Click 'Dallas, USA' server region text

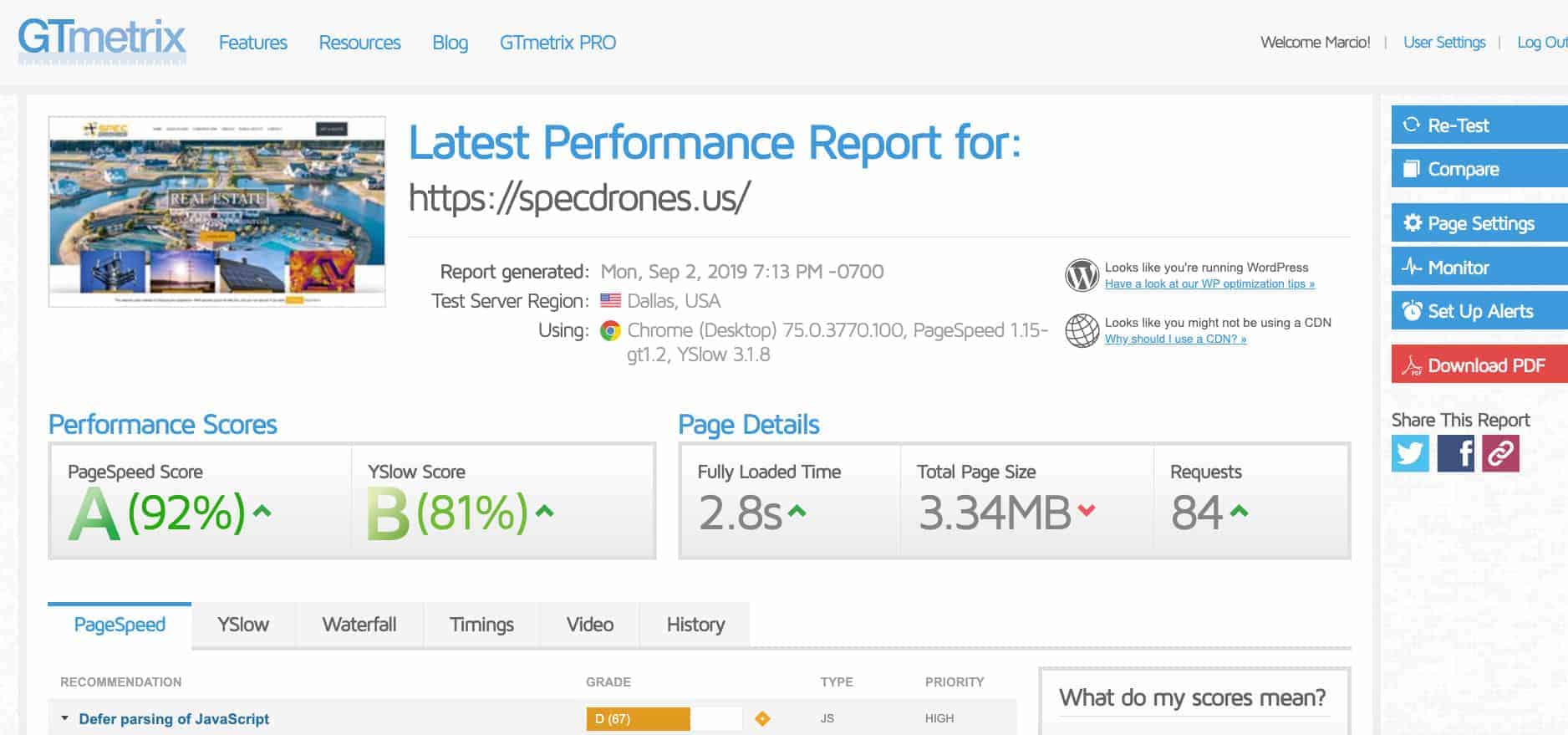[x=674, y=301]
